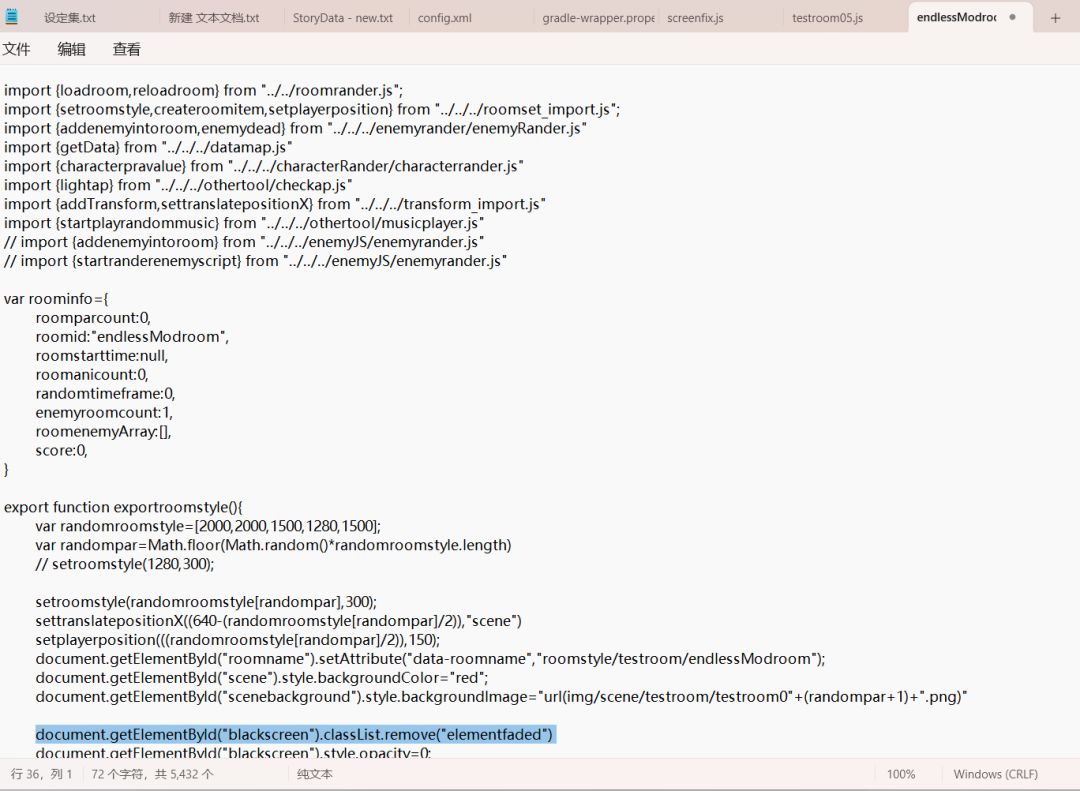Click the Notepad app icon in the title bar
This screenshot has width=1080, height=791.
[x=11, y=17]
